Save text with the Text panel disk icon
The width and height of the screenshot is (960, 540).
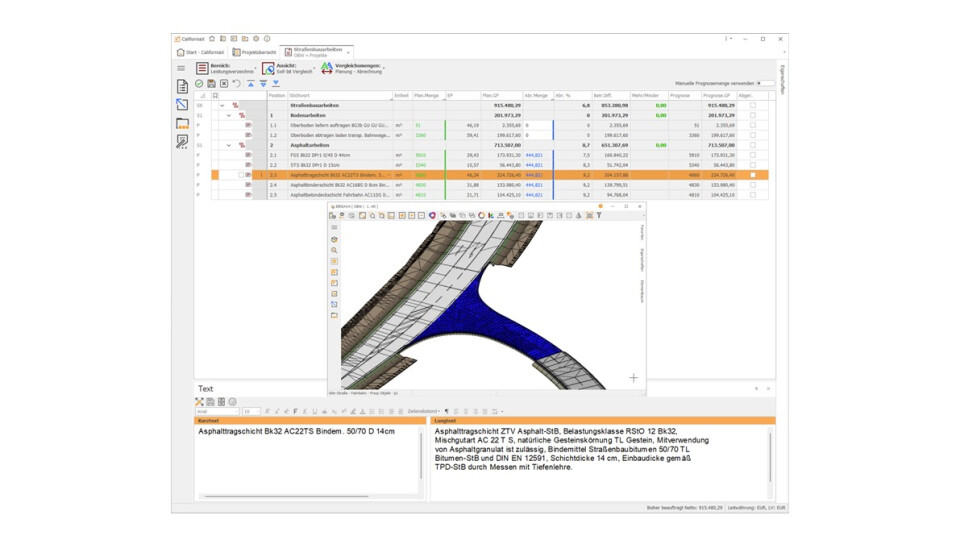click(210, 402)
